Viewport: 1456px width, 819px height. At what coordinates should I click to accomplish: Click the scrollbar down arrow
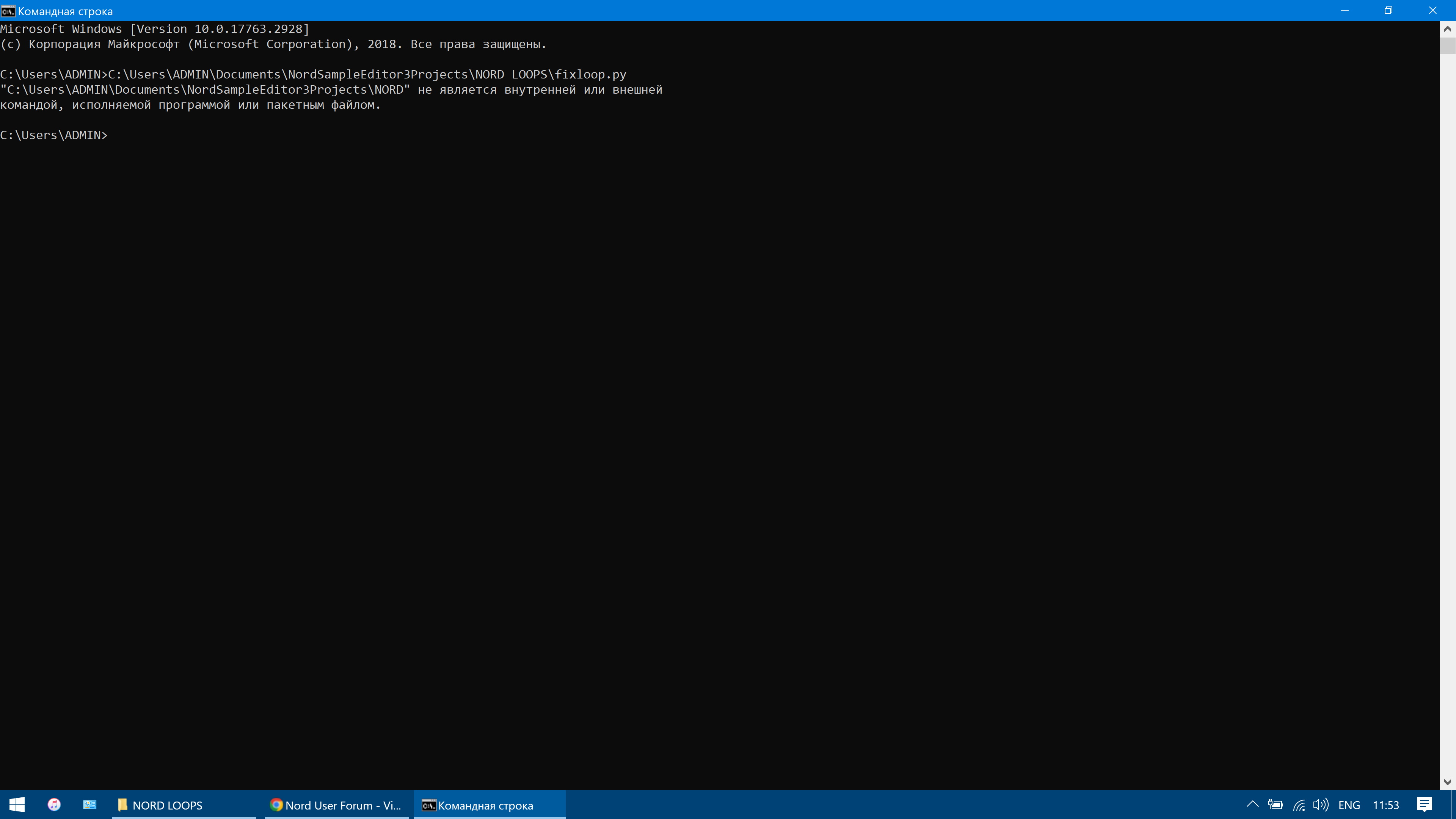coord(1448,782)
